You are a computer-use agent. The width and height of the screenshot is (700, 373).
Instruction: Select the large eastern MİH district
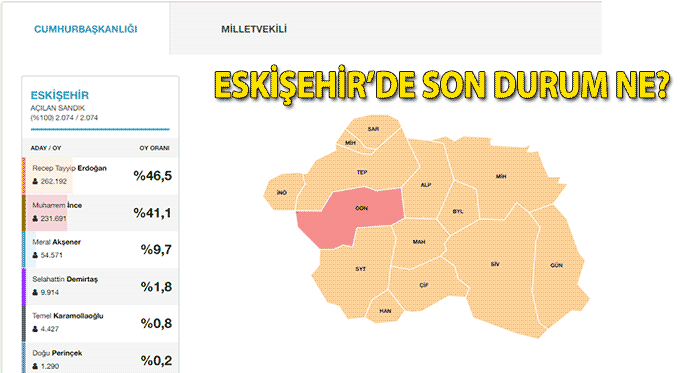[501, 177]
